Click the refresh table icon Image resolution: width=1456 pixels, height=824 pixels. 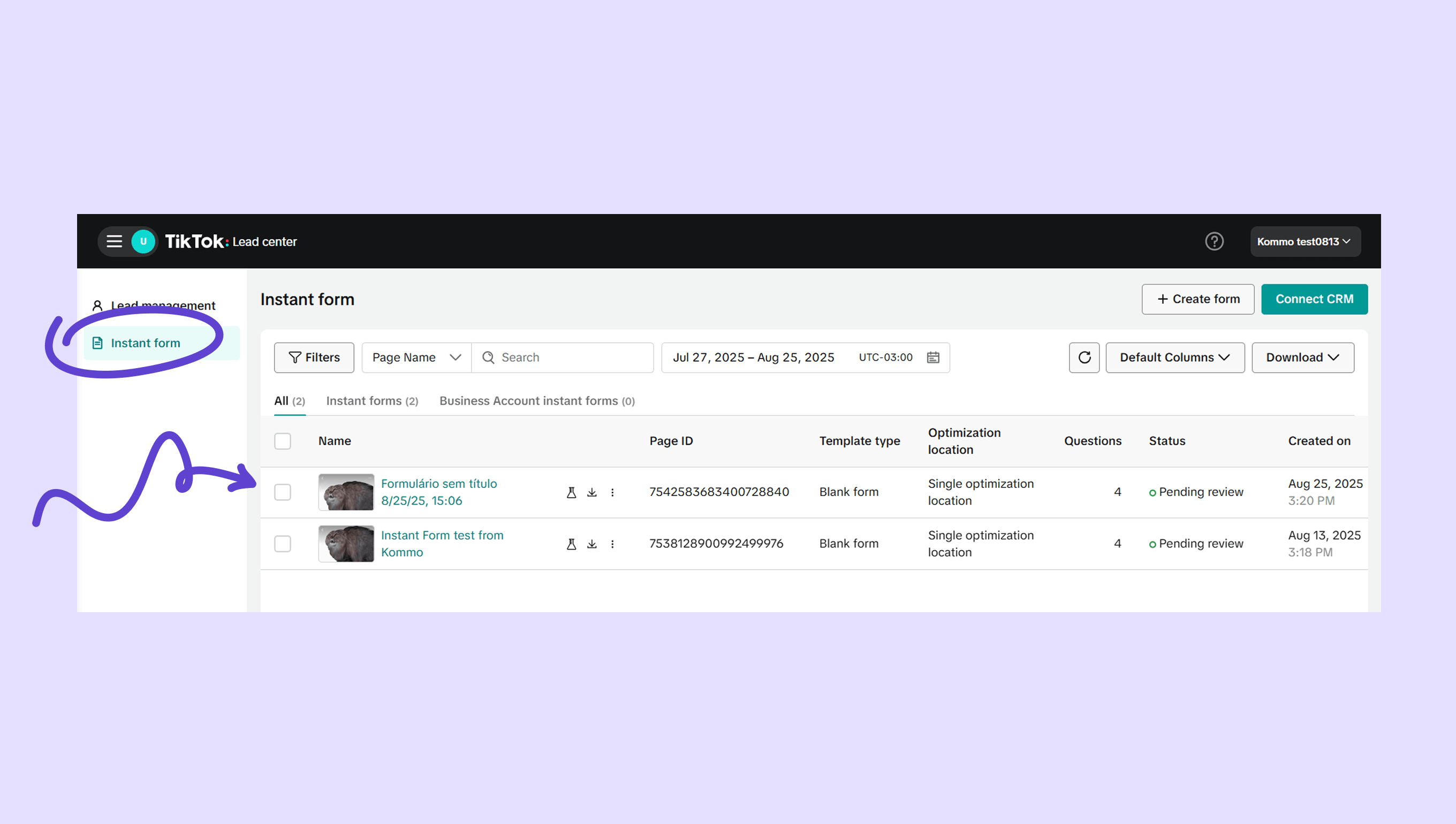point(1084,357)
